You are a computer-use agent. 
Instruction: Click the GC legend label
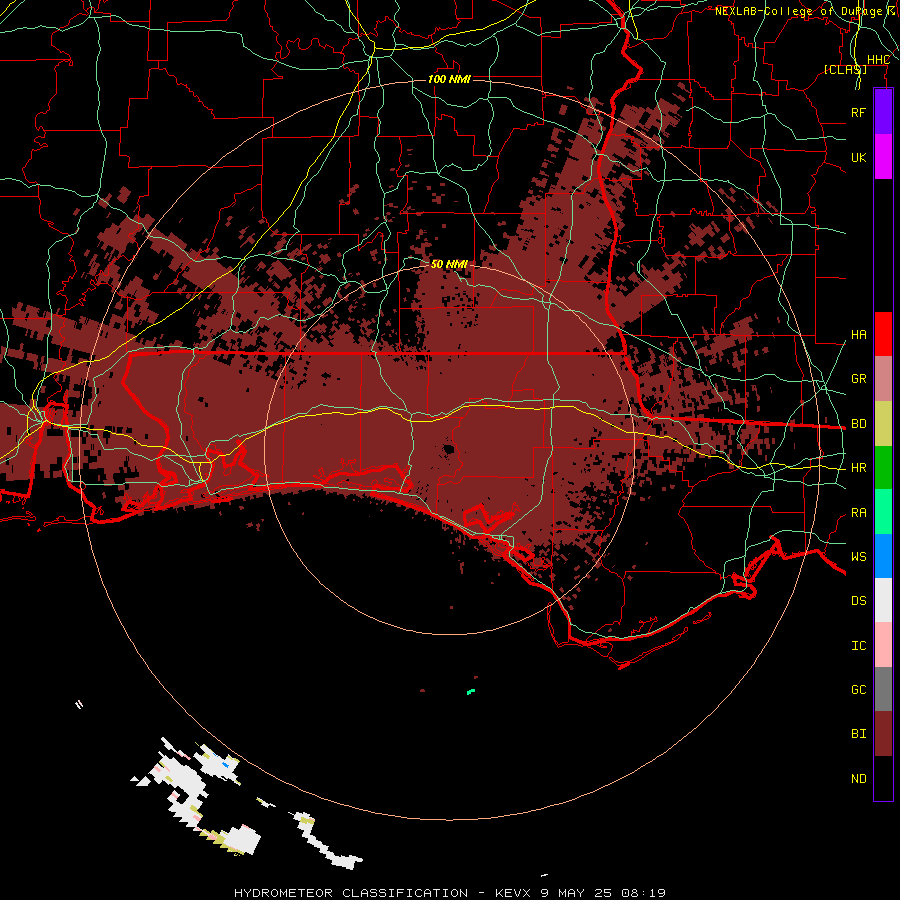tap(859, 690)
